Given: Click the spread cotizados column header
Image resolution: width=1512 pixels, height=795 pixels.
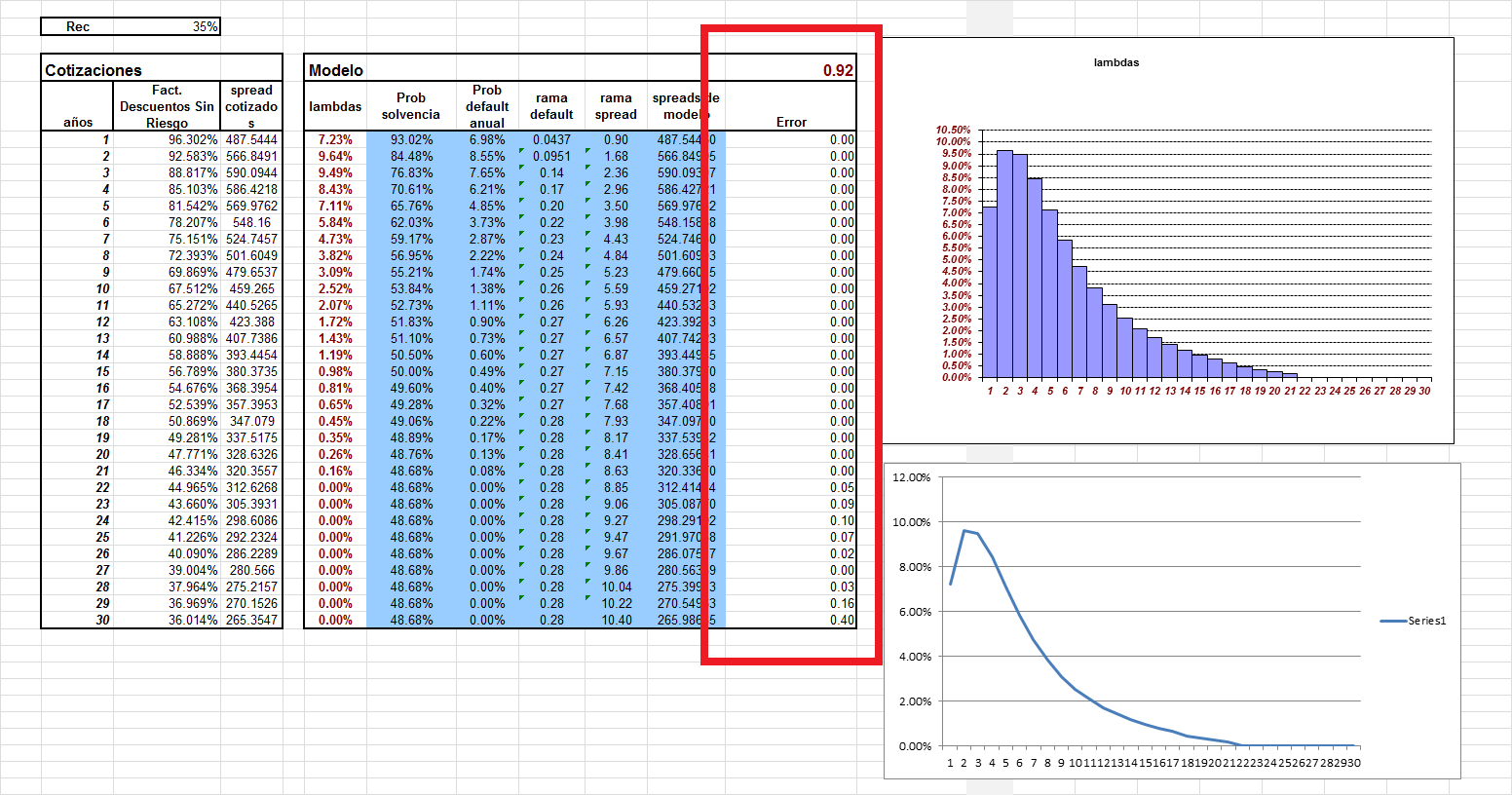Looking at the screenshot, I should coord(251,106).
